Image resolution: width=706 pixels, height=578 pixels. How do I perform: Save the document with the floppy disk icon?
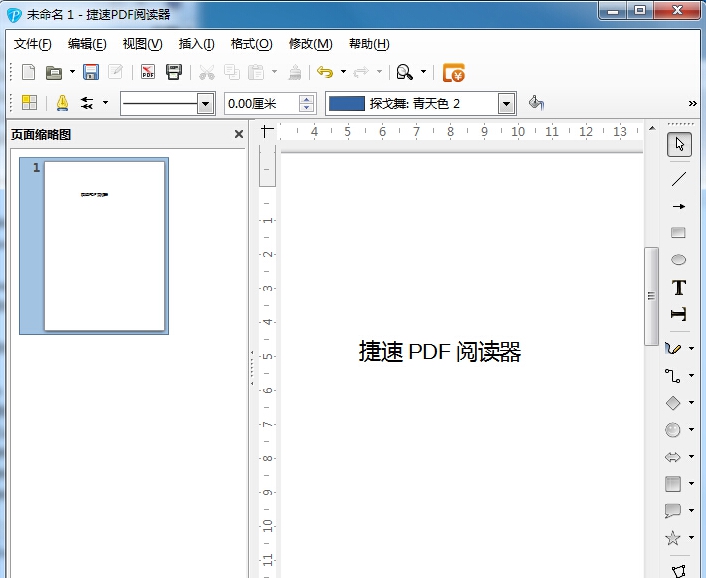(x=91, y=72)
